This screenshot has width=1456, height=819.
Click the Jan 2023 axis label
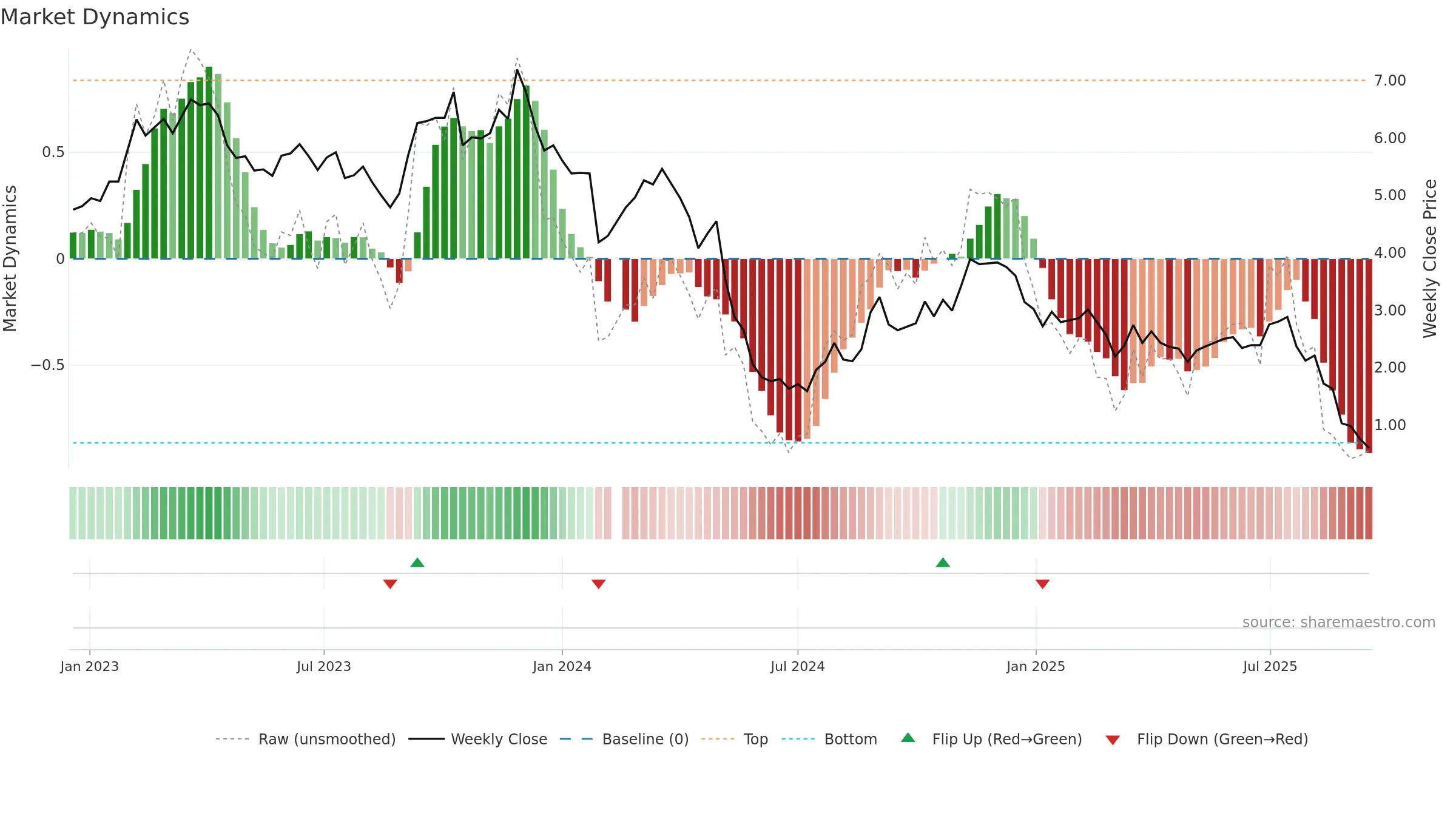(90, 666)
